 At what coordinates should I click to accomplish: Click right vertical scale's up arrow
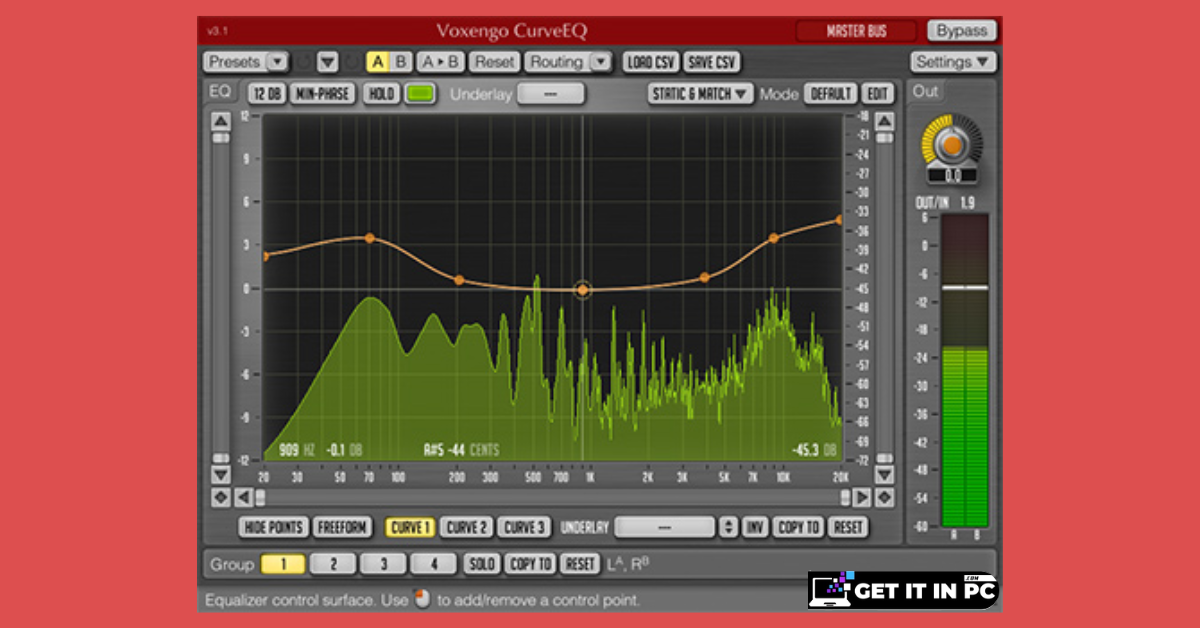(884, 121)
